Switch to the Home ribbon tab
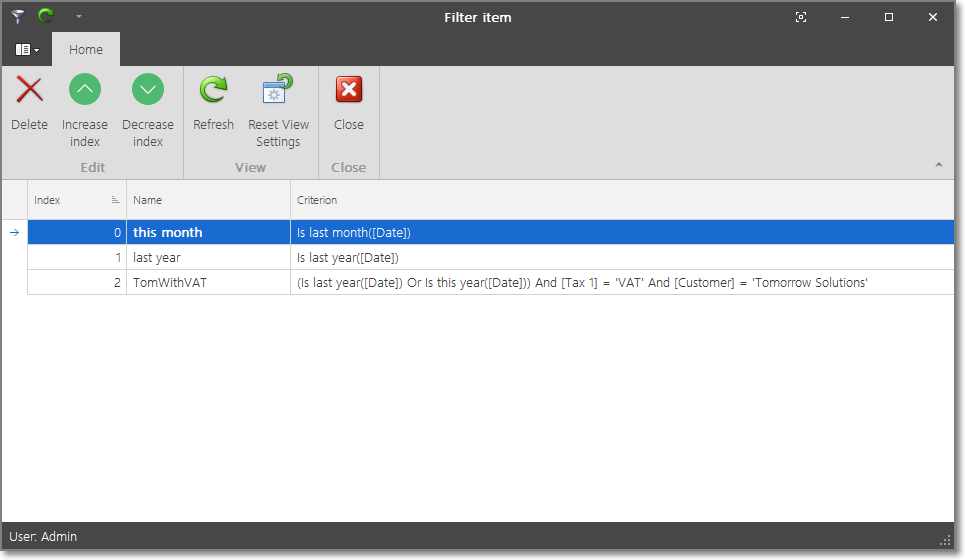965x560 pixels. point(86,50)
